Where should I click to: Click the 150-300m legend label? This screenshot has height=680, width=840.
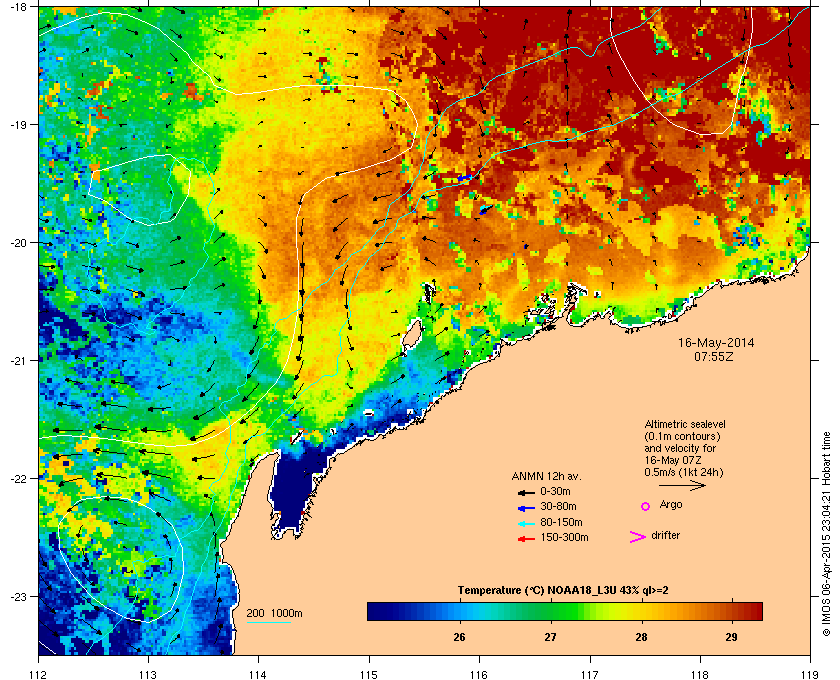pos(564,537)
